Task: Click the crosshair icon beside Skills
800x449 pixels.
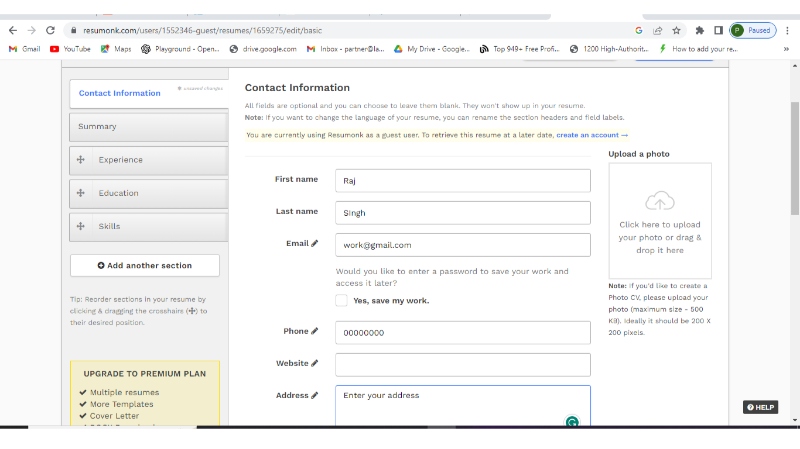Action: pos(81,226)
